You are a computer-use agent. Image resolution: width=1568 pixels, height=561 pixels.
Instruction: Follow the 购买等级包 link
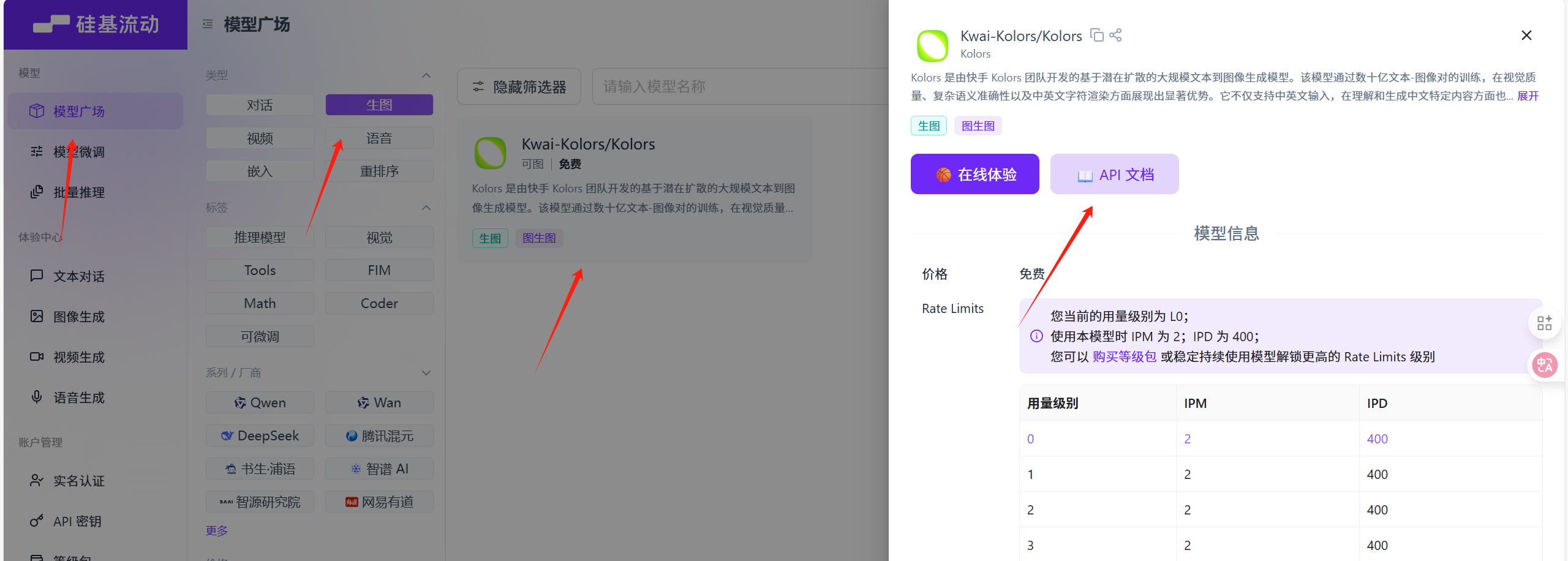[1124, 356]
